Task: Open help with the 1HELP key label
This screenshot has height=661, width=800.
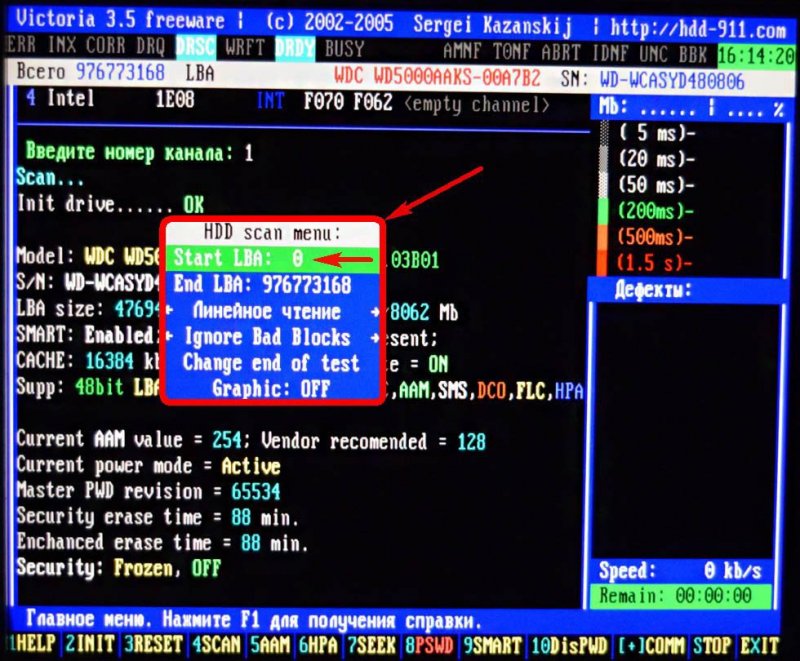Action: (x=33, y=644)
